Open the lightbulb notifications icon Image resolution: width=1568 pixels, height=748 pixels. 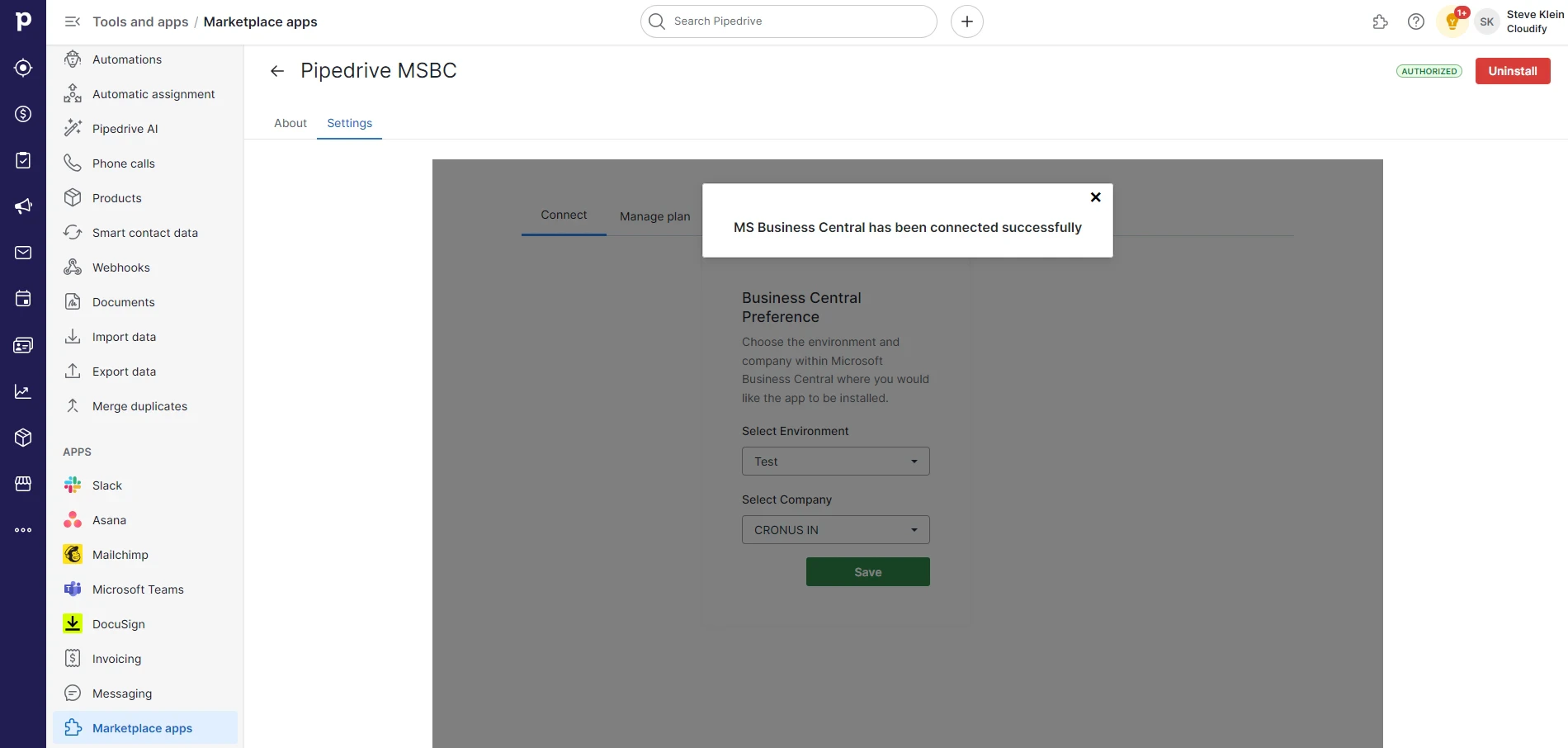pos(1452,21)
